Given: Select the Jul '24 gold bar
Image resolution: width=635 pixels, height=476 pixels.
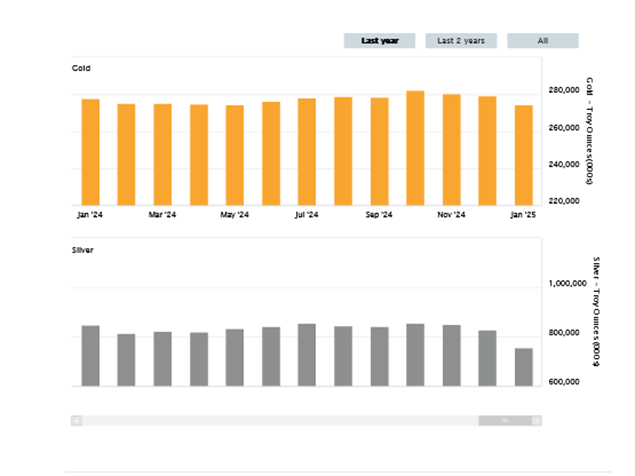Looking at the screenshot, I should [307, 151].
